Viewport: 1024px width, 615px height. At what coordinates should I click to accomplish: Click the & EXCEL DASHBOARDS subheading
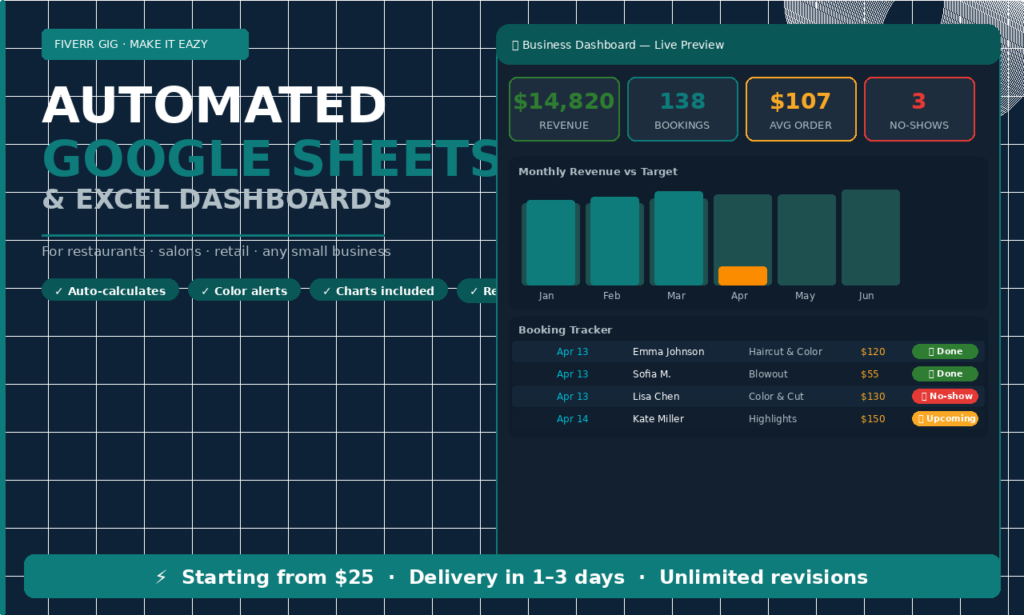[216, 200]
